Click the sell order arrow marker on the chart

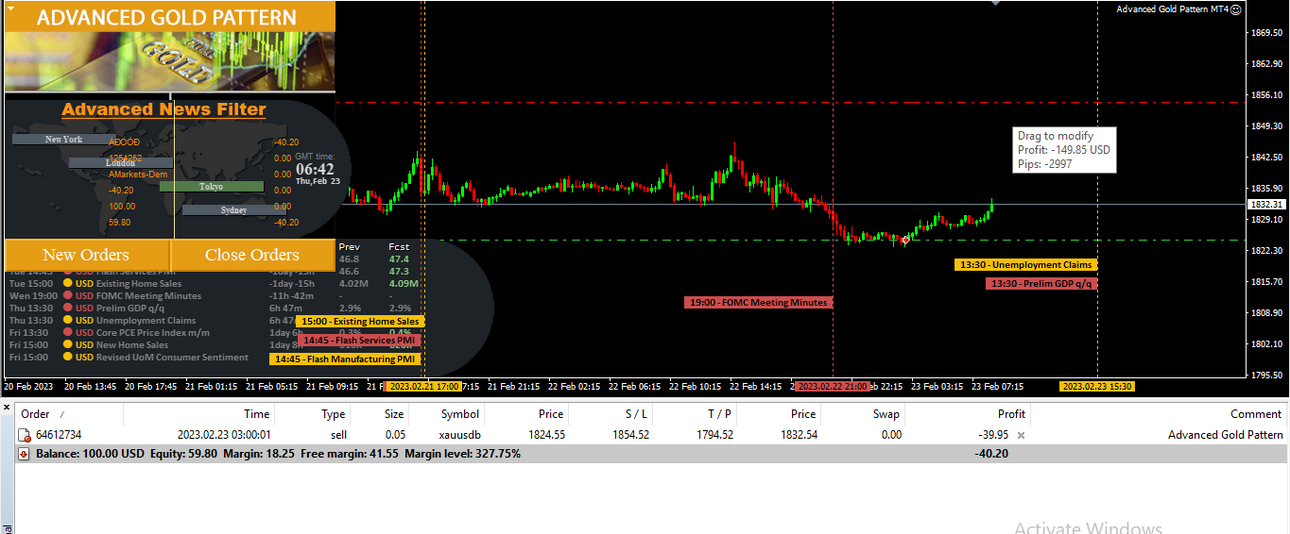(x=906, y=240)
